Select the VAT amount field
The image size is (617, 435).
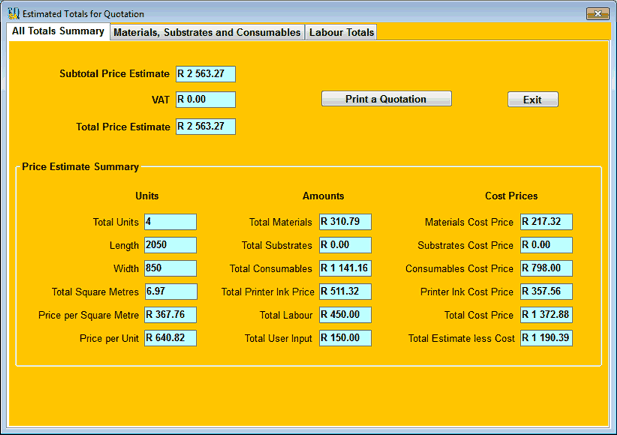click(x=205, y=99)
